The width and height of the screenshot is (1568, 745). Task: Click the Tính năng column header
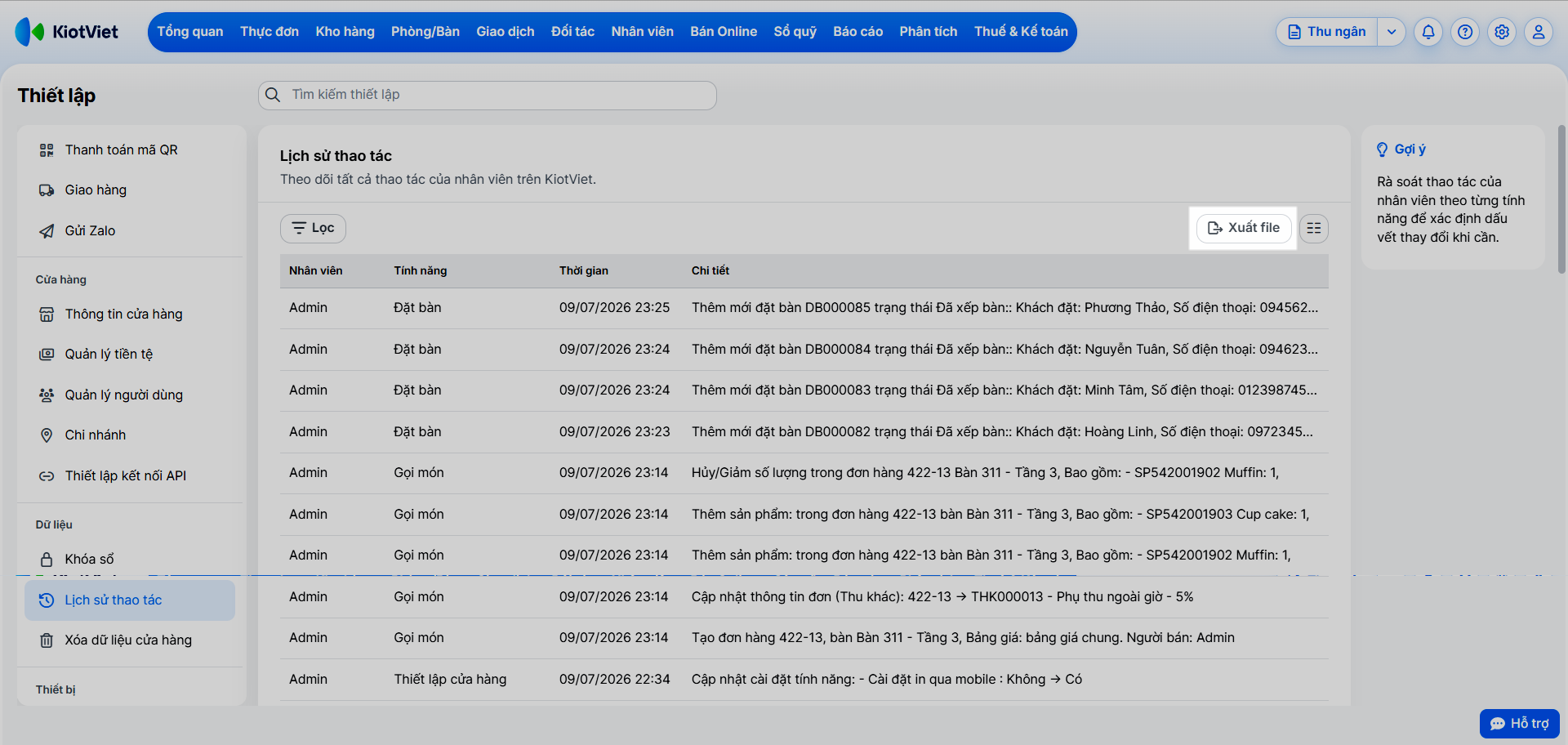tap(421, 271)
